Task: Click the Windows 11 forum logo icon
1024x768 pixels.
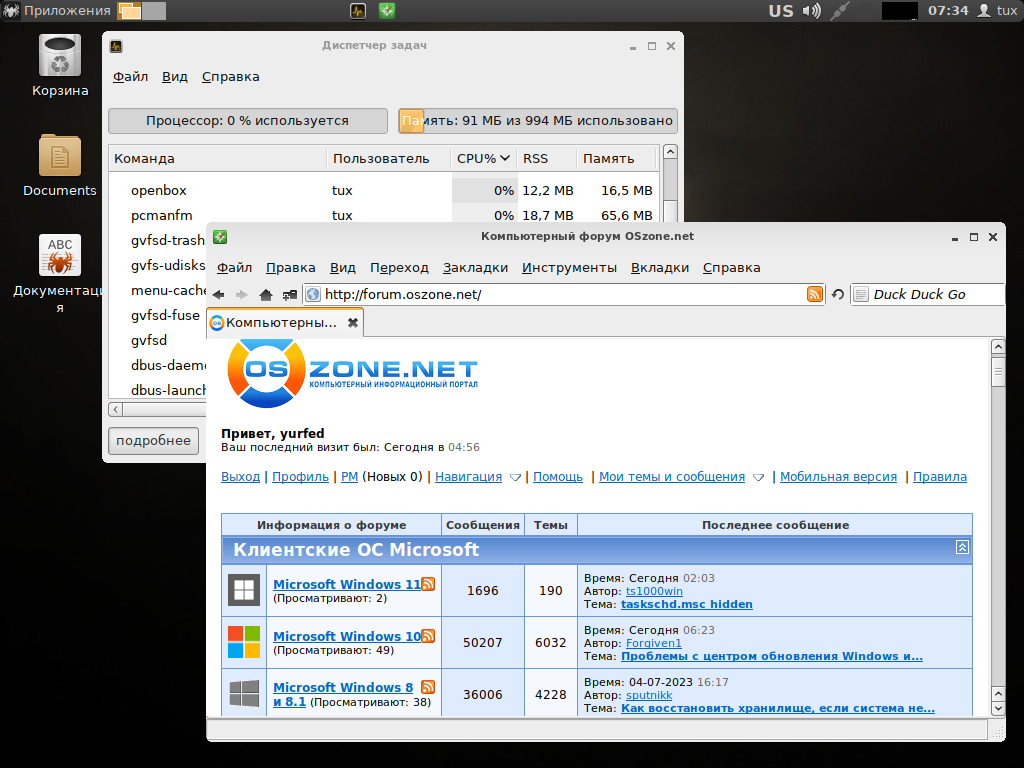Action: [x=244, y=590]
